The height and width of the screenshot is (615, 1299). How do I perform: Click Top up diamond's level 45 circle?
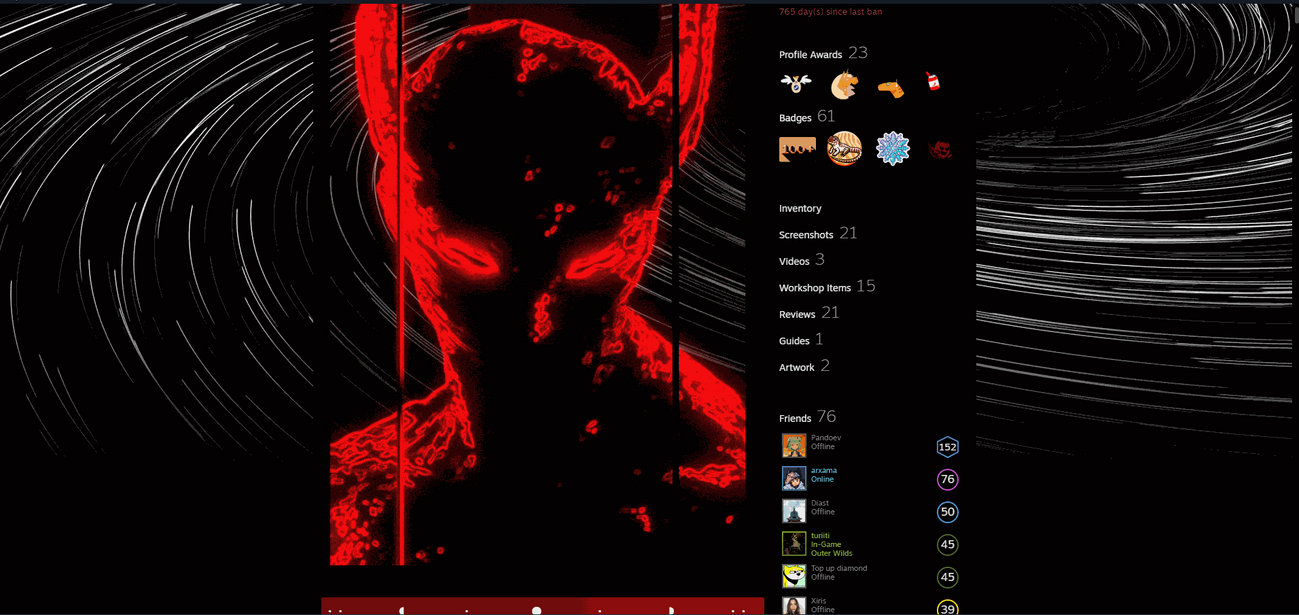pyautogui.click(x=948, y=577)
